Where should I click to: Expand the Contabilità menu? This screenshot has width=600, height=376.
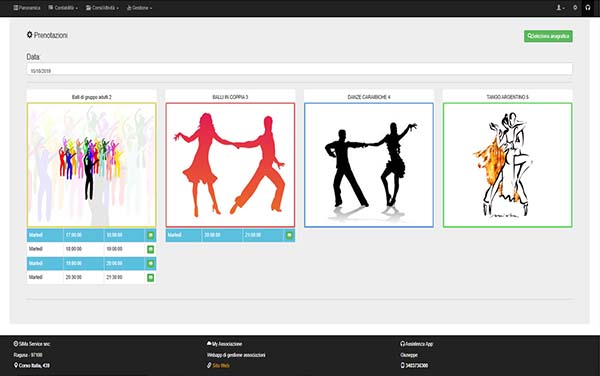(63, 8)
